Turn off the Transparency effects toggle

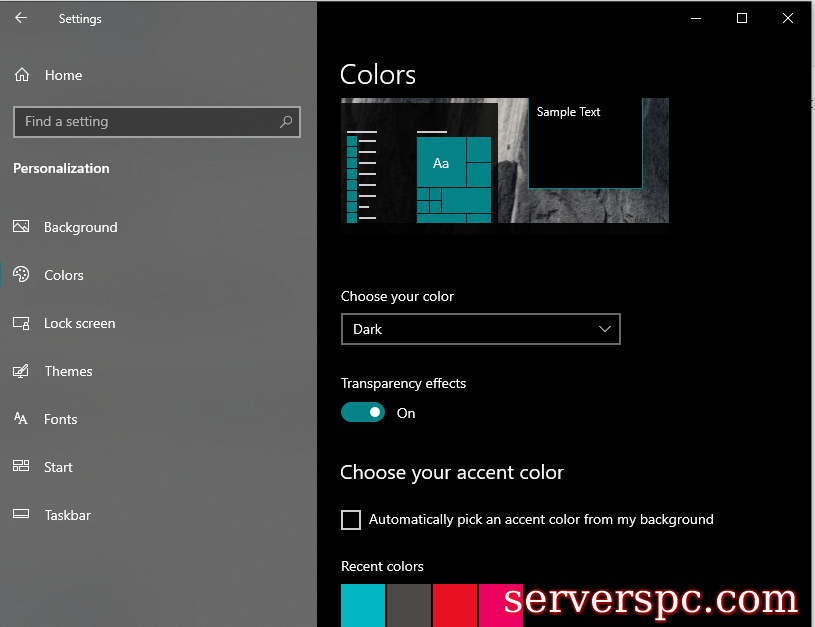click(363, 412)
